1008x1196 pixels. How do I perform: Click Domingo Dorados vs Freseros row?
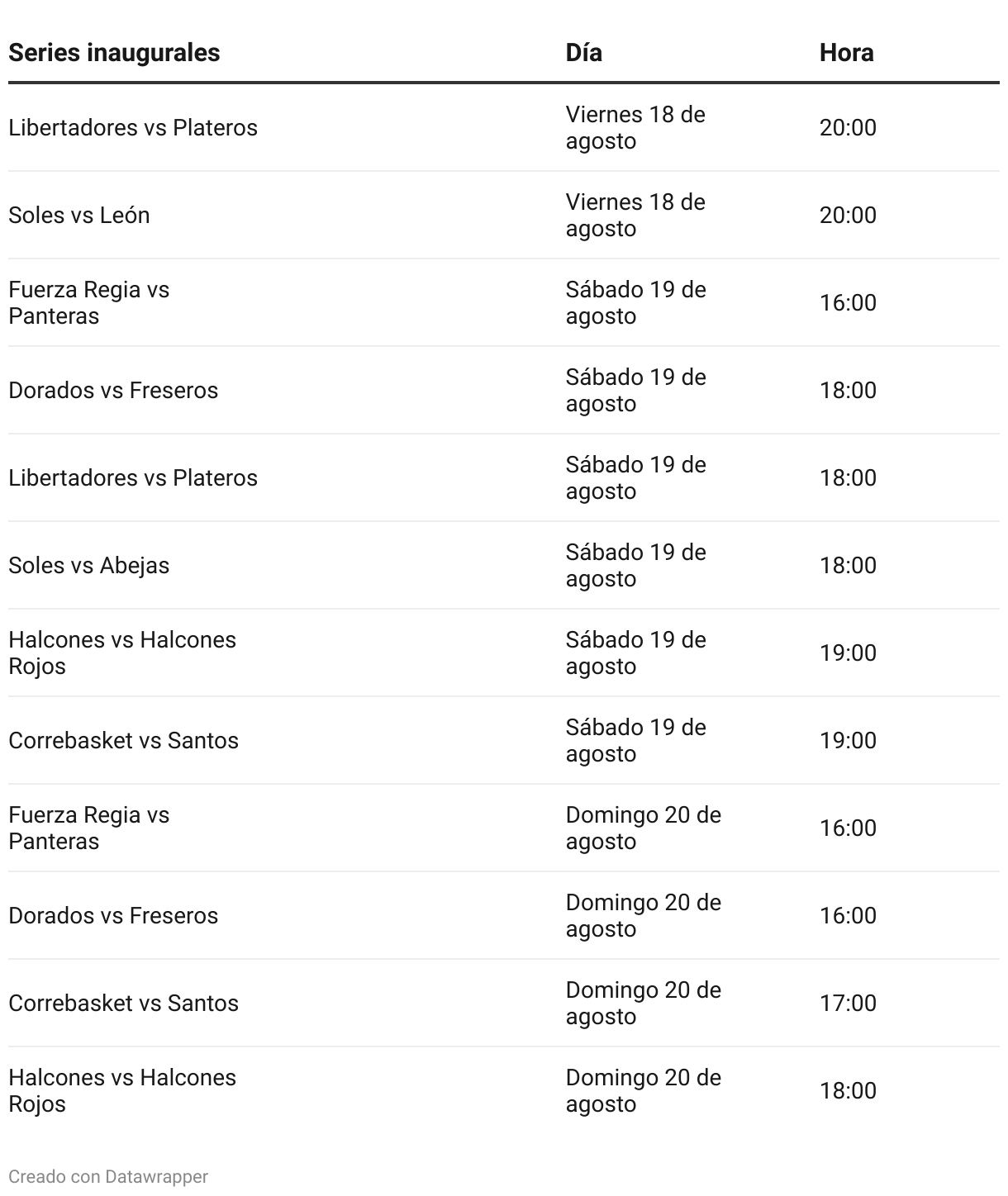pos(504,916)
